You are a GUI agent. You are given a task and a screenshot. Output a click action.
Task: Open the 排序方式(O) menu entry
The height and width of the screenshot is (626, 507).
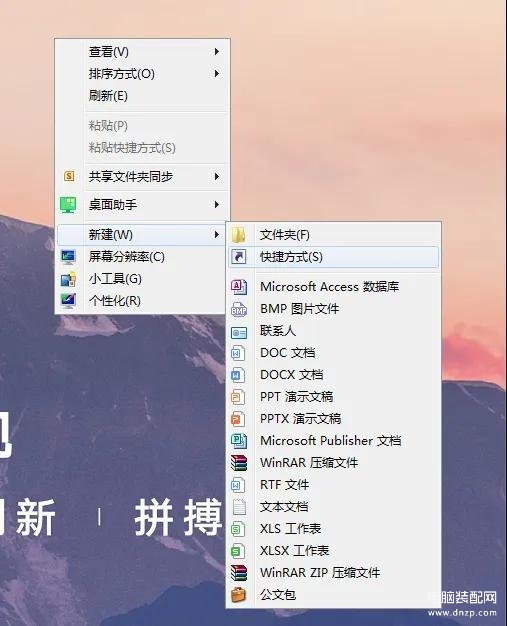(x=142, y=73)
